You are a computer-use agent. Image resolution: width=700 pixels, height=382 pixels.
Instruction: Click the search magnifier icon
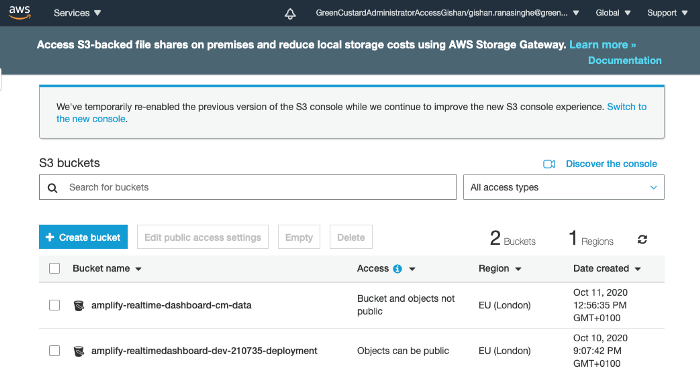(52, 188)
